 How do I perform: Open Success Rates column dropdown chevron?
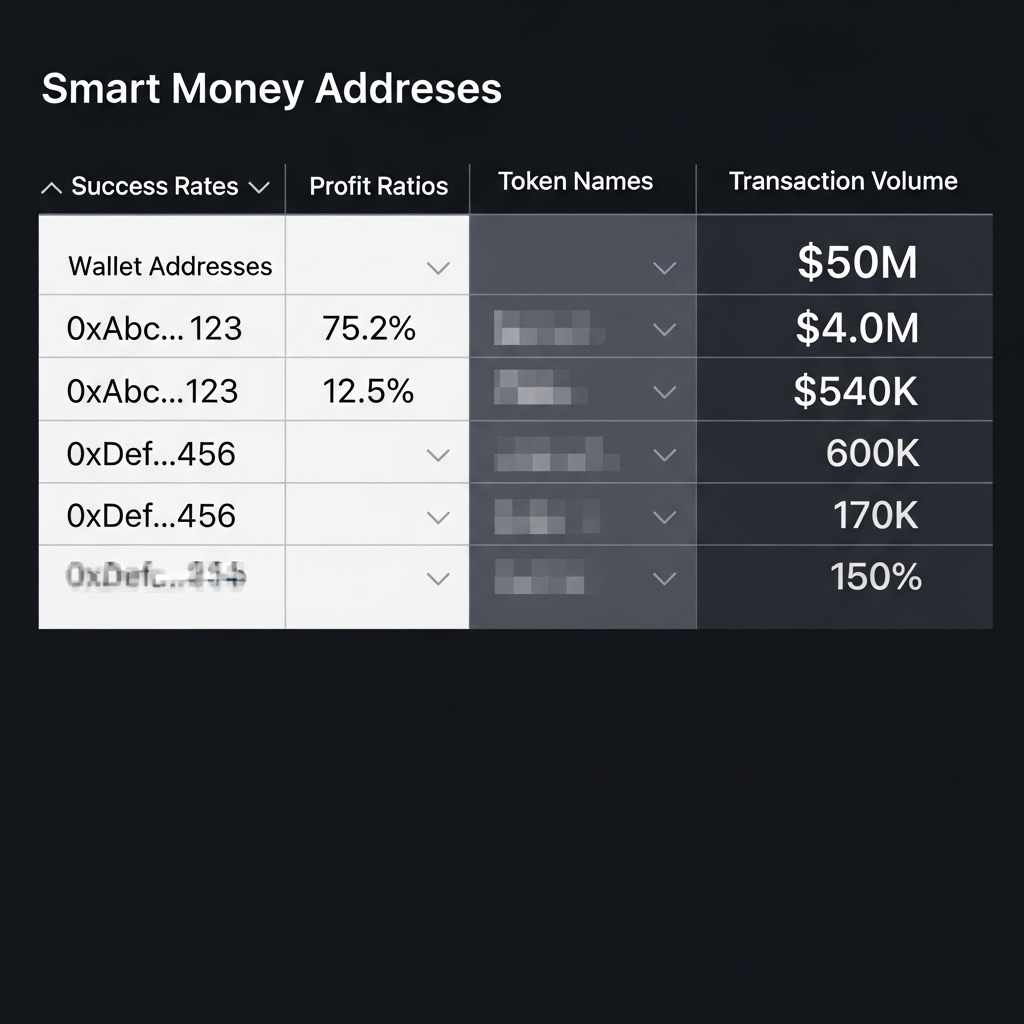[259, 188]
